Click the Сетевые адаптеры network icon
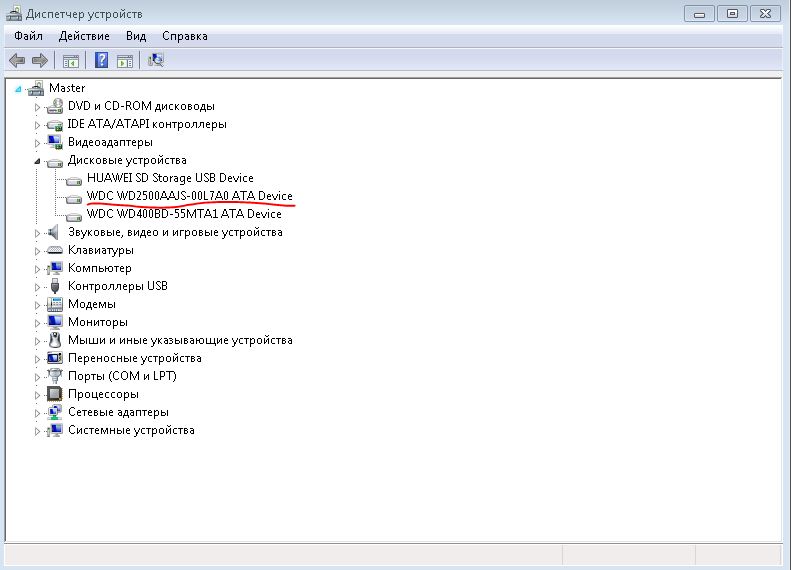Viewport: 791px width, 570px height. [x=54, y=412]
